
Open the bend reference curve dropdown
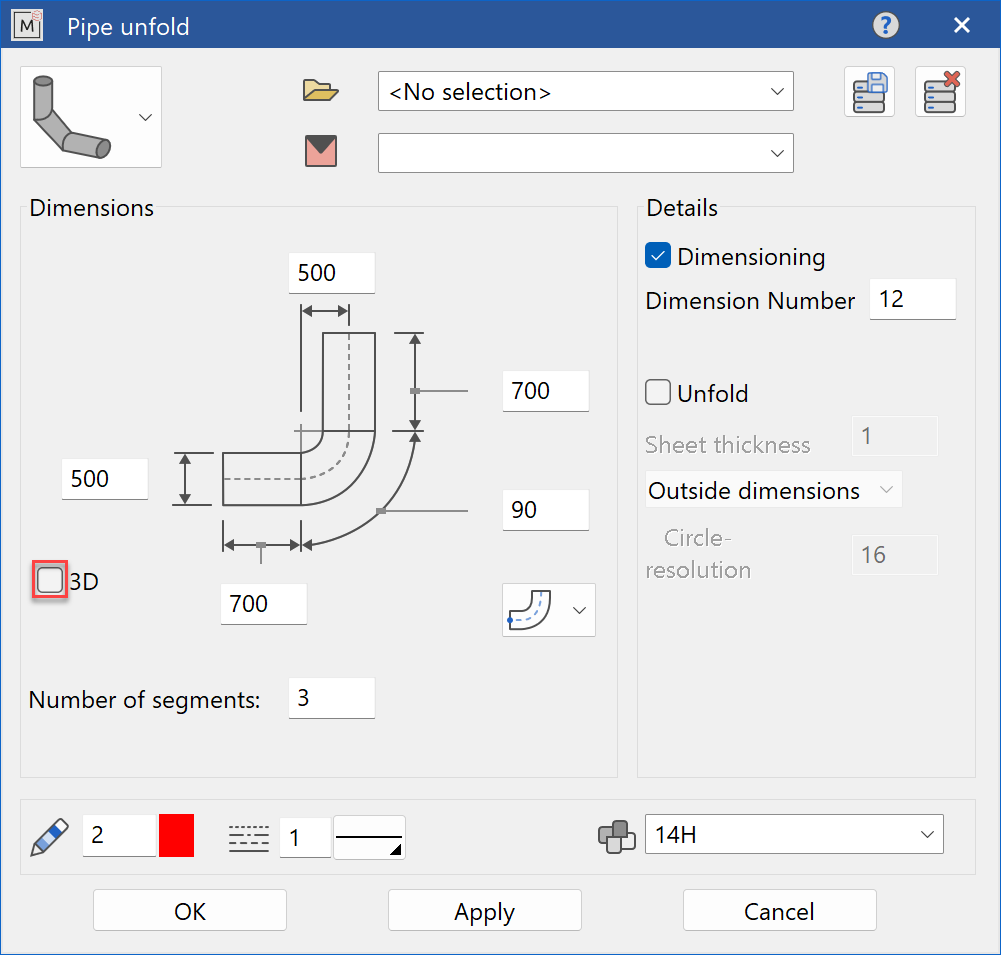coord(548,610)
